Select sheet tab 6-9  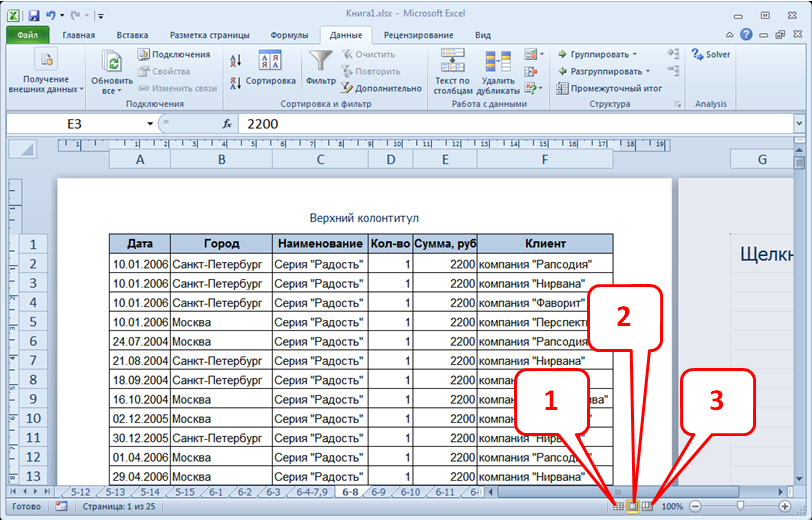click(378, 492)
